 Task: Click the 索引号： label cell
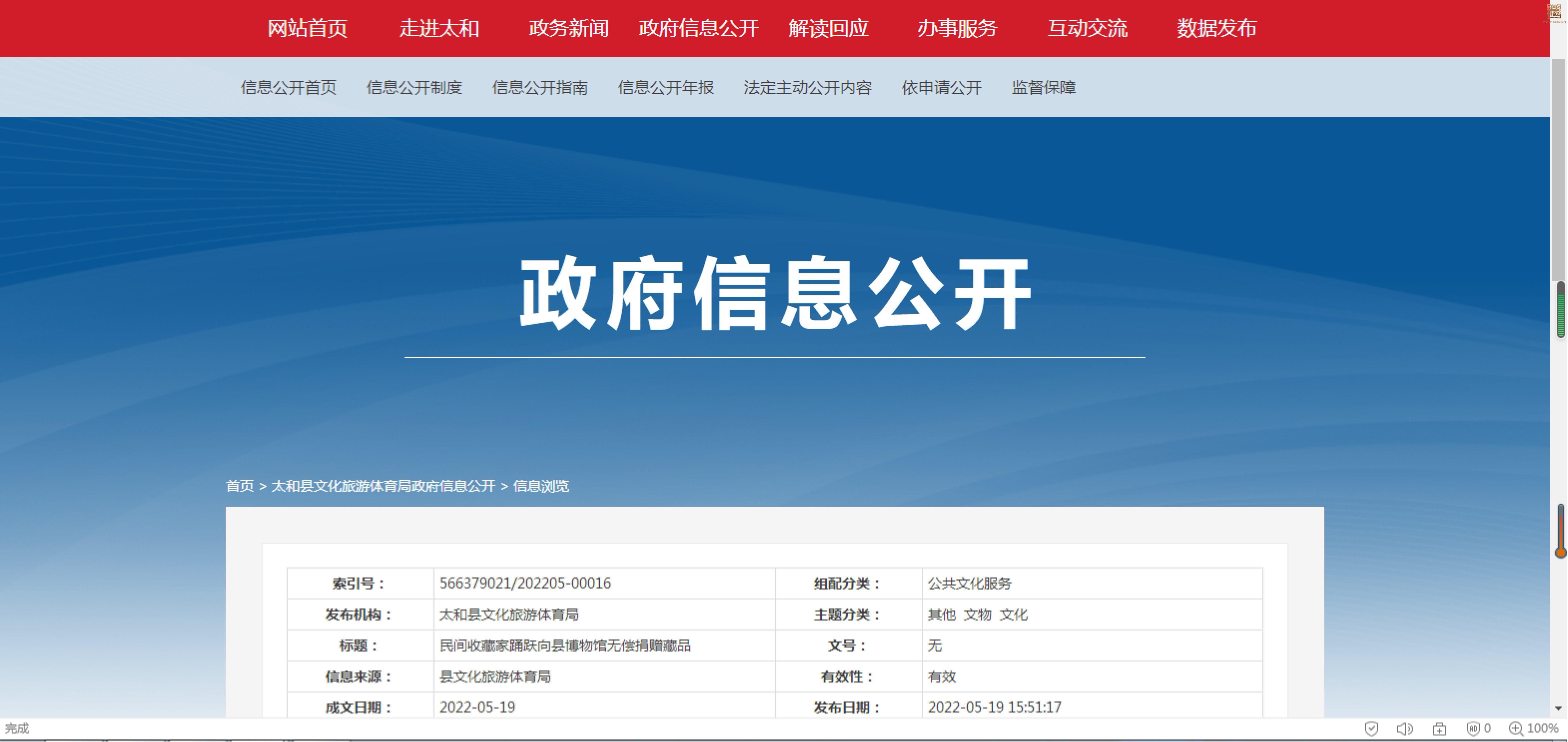pos(360,583)
